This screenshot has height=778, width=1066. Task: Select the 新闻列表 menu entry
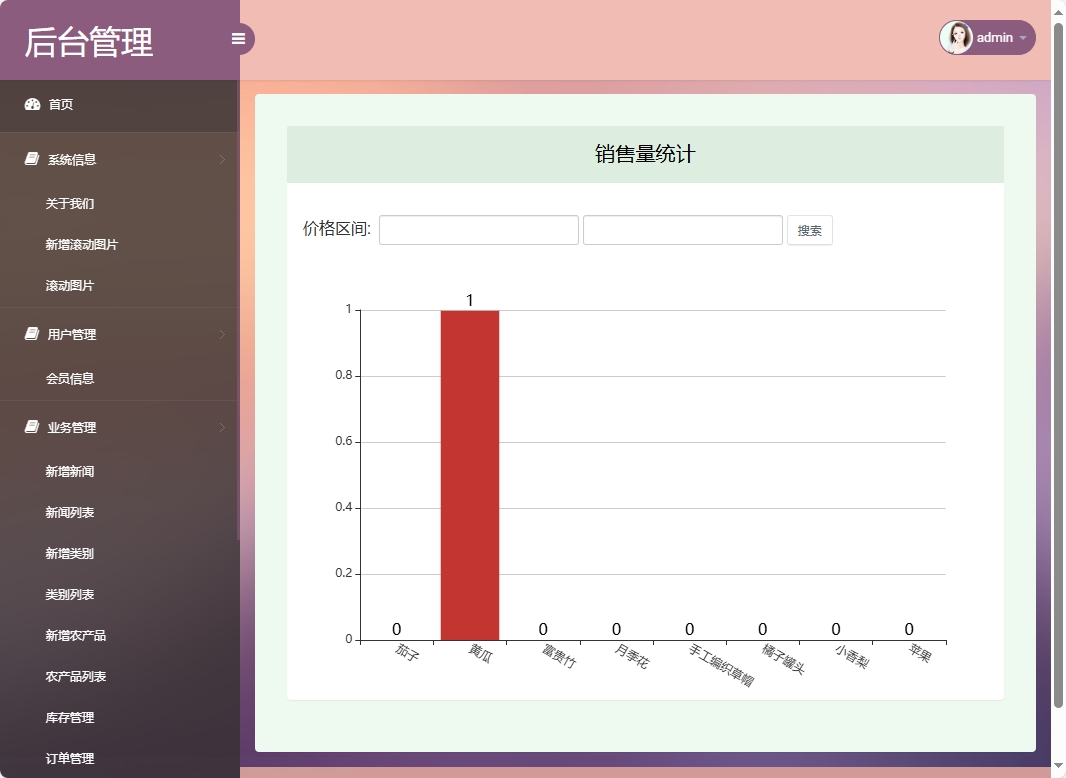pos(68,512)
